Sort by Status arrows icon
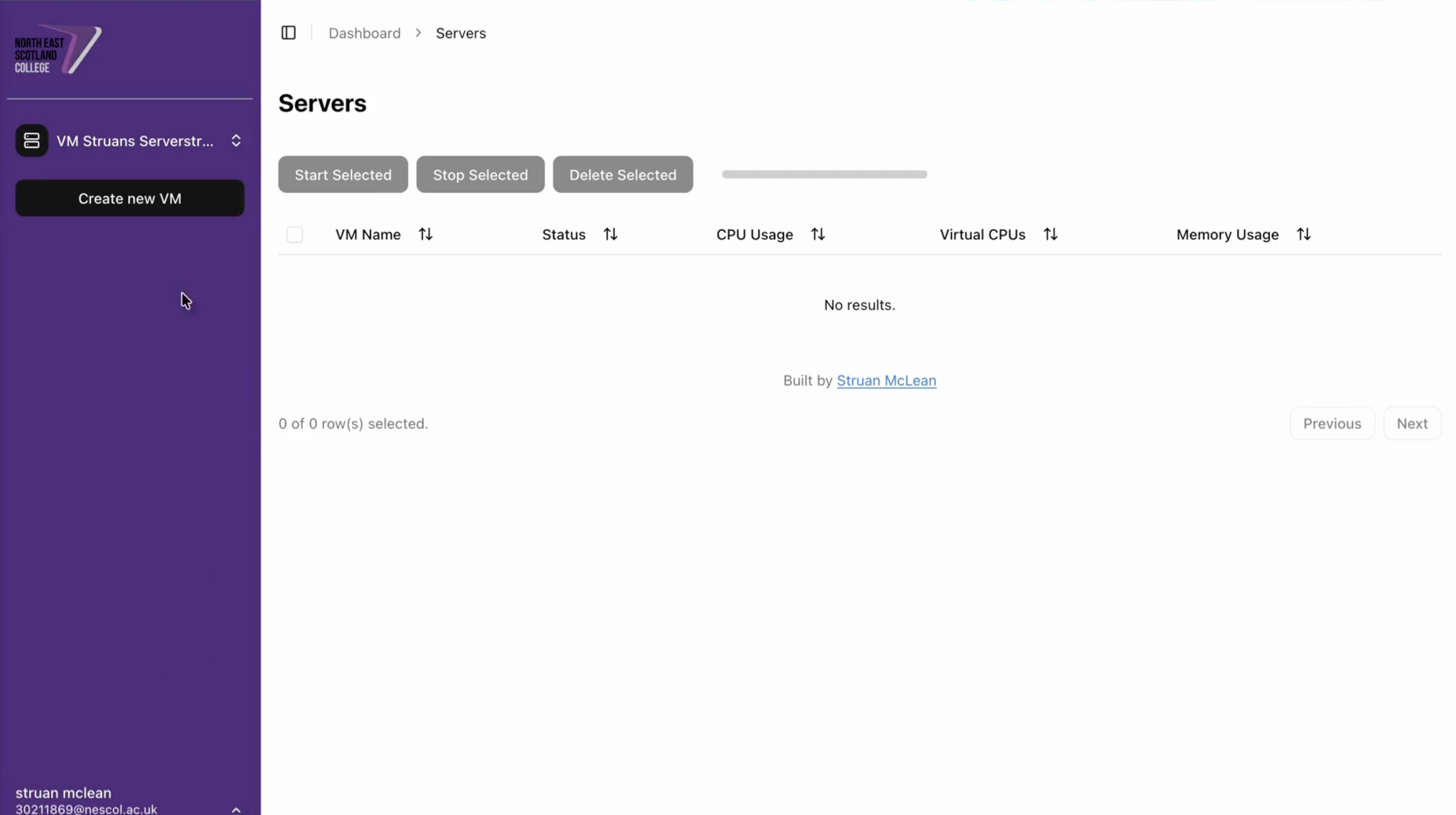Image resolution: width=1456 pixels, height=815 pixels. coord(610,234)
